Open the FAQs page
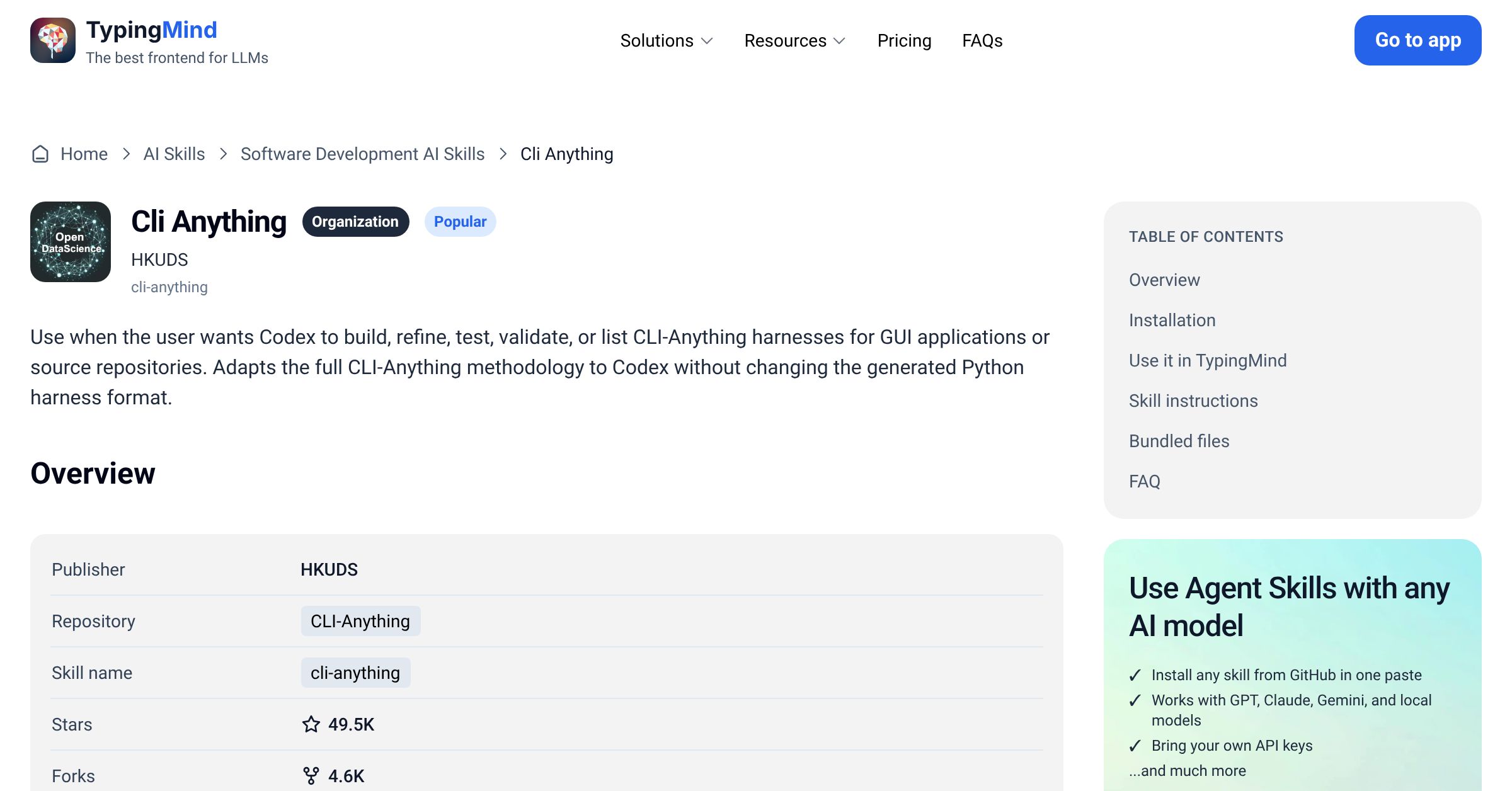 [982, 40]
